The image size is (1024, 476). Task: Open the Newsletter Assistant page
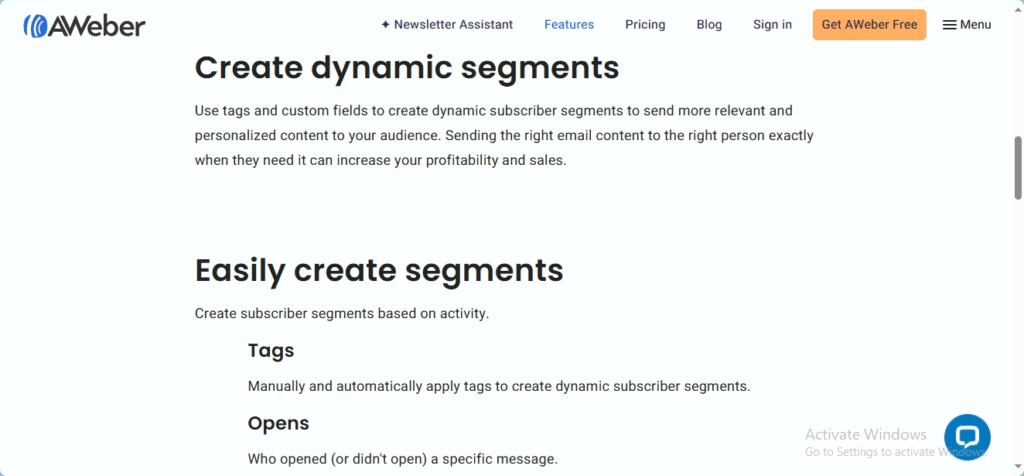tap(453, 25)
